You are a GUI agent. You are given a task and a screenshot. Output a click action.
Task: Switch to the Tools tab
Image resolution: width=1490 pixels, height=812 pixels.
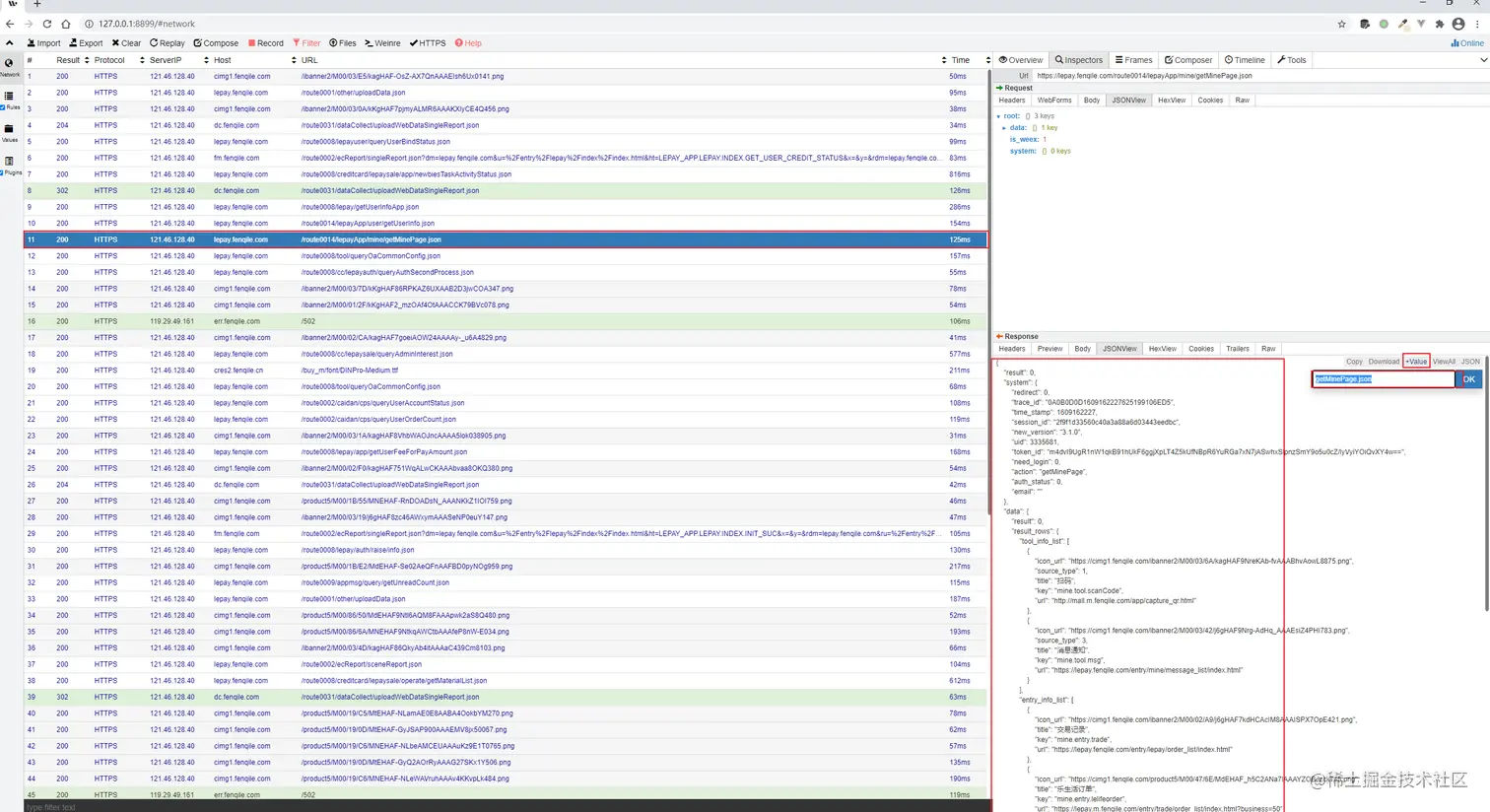(1292, 60)
